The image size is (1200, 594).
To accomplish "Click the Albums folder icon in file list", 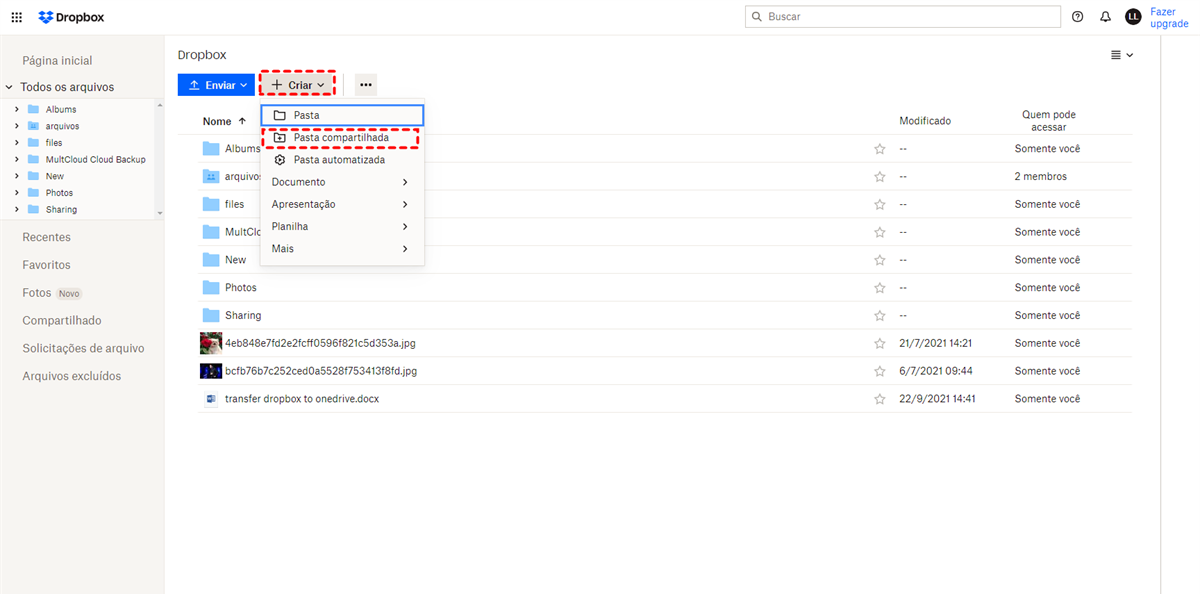I will 211,149.
